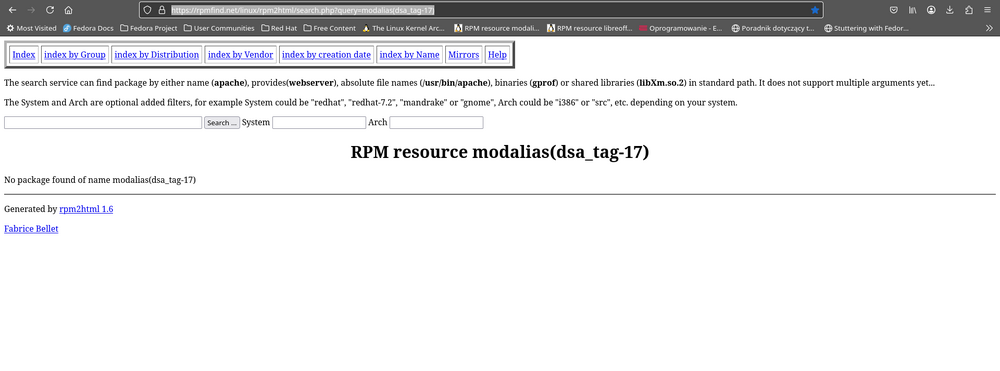Click the tracking protection shield icon
The width and height of the screenshot is (1000, 371).
147,10
